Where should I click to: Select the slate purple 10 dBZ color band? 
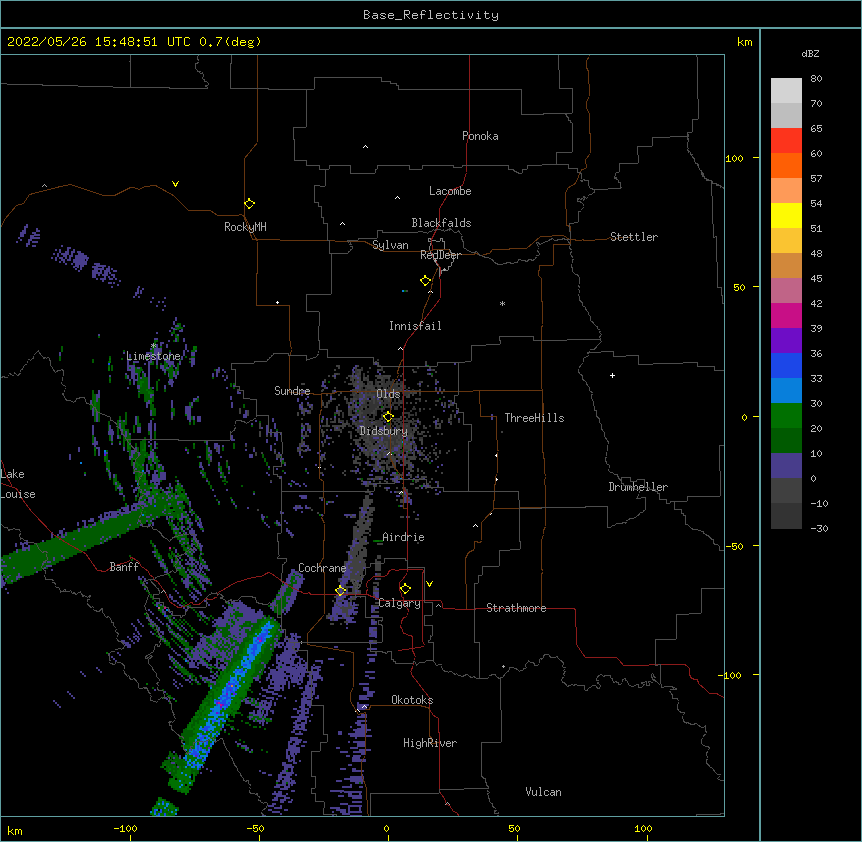tap(786, 466)
